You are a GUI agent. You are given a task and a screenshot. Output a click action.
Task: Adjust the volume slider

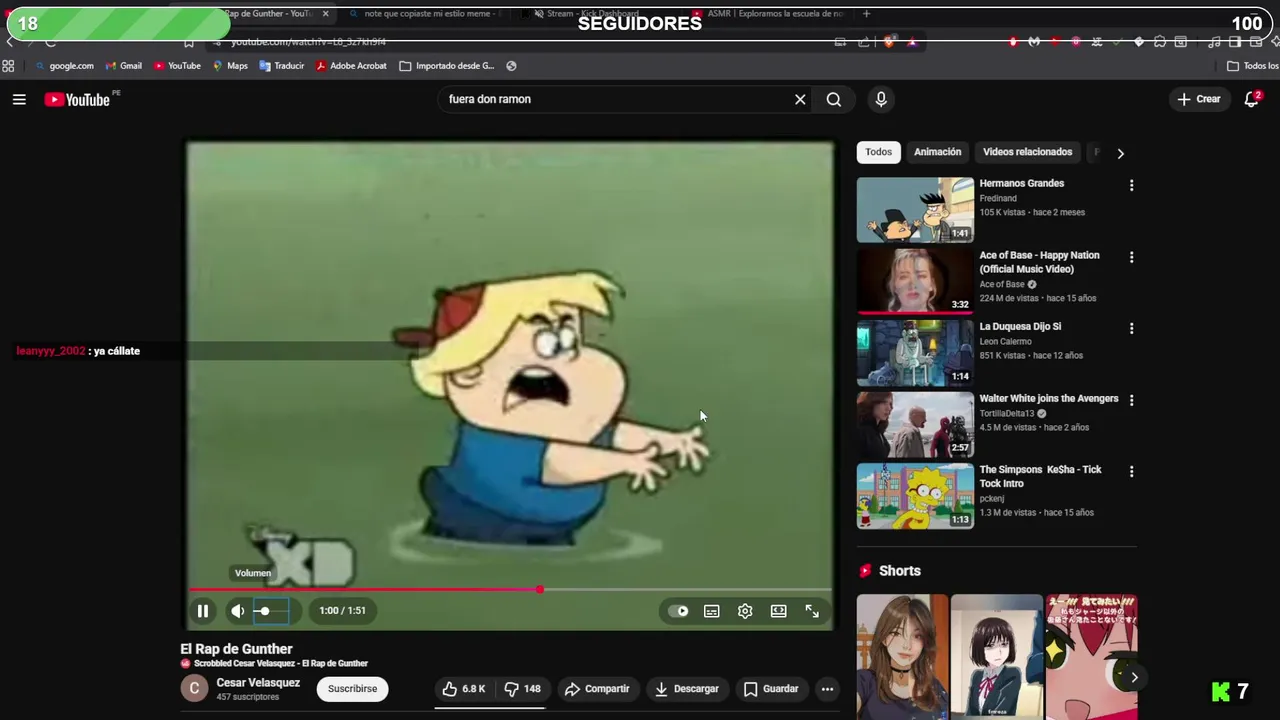click(271, 611)
